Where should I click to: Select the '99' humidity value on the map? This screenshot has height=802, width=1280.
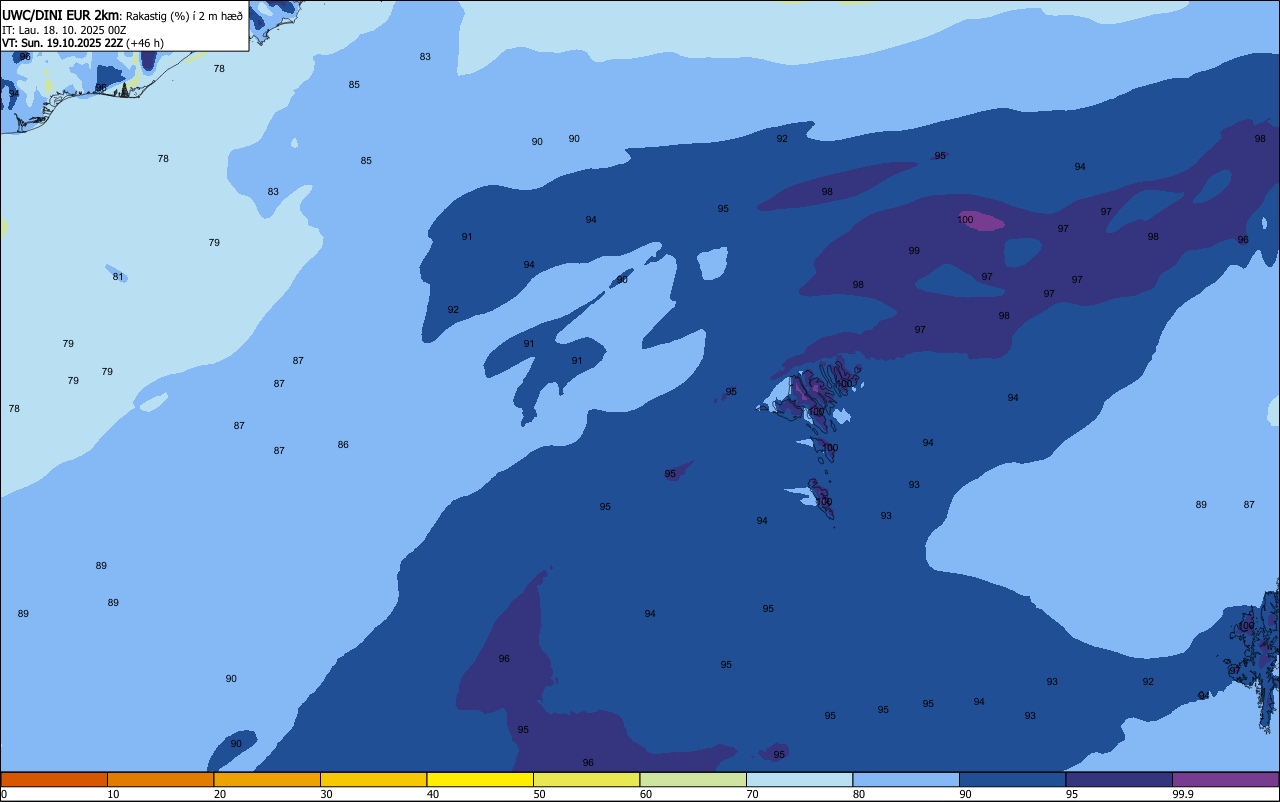[x=914, y=251]
